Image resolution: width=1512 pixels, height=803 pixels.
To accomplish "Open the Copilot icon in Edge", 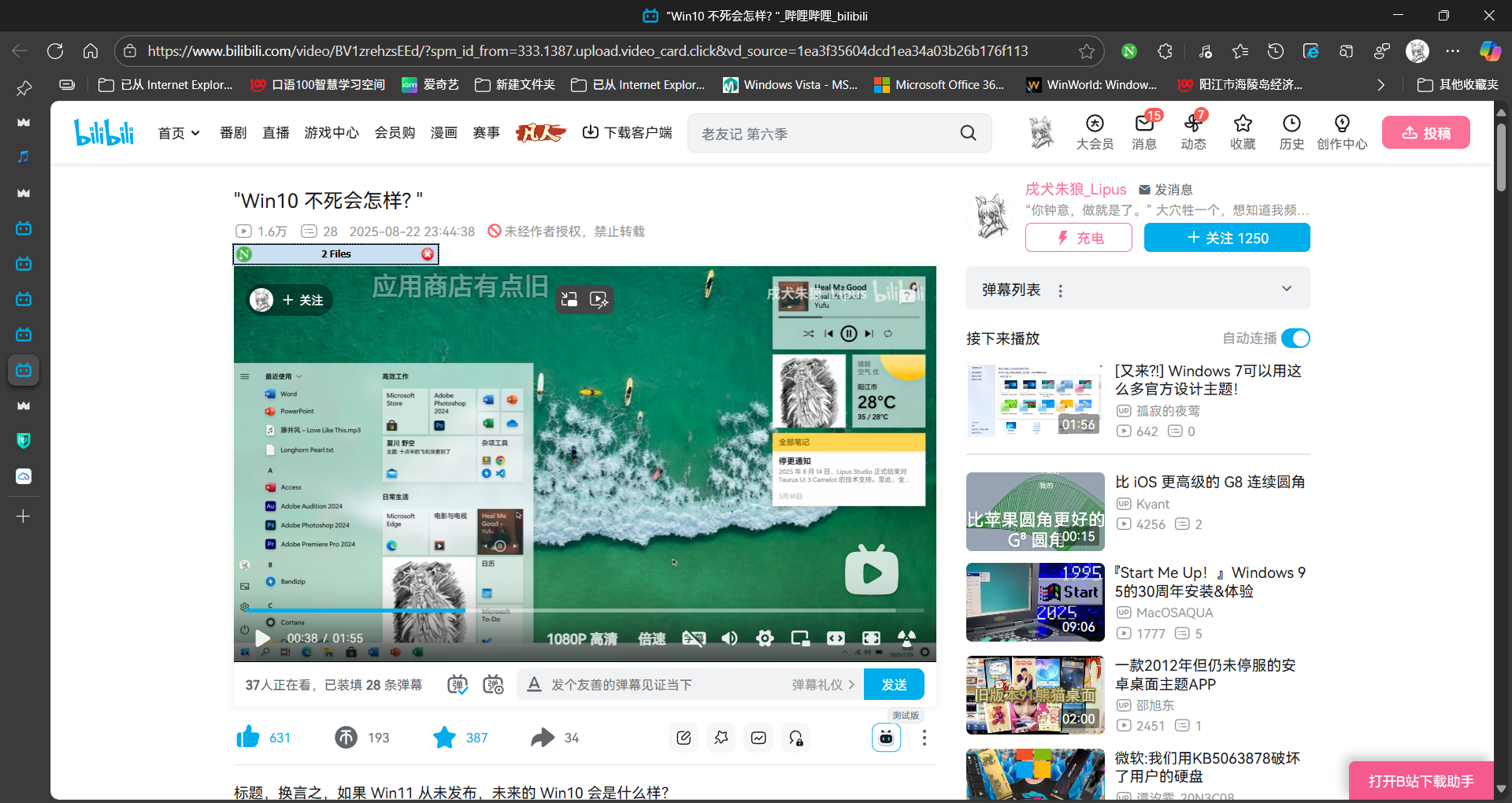I will pos(1490,51).
